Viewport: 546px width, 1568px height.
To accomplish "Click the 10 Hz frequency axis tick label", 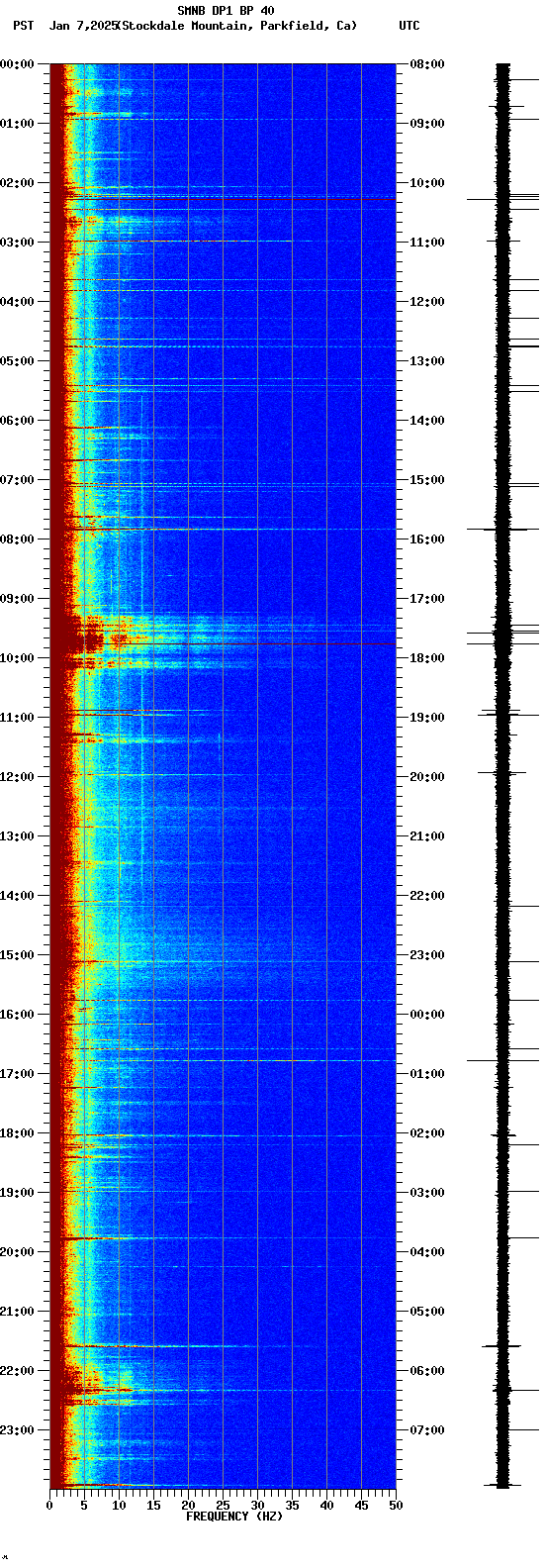I will click(x=119, y=1506).
